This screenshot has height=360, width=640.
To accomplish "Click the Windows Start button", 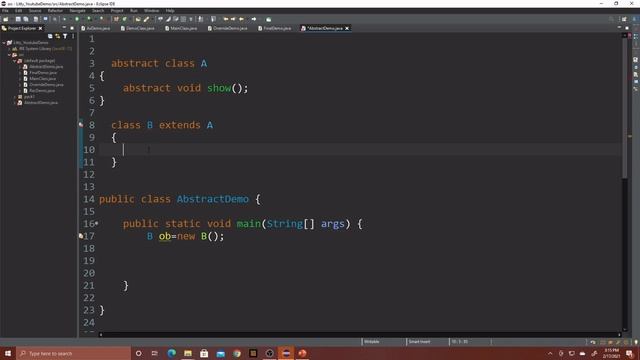I will coord(8,353).
